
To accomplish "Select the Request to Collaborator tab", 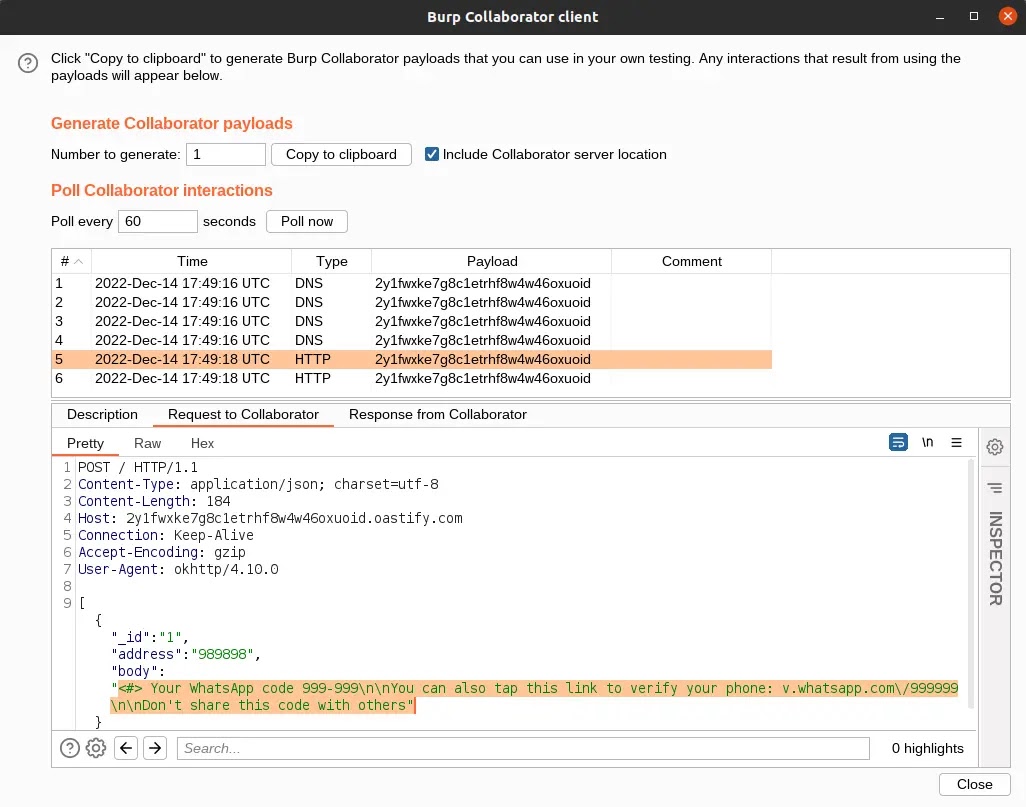I will pyautogui.click(x=243, y=414).
